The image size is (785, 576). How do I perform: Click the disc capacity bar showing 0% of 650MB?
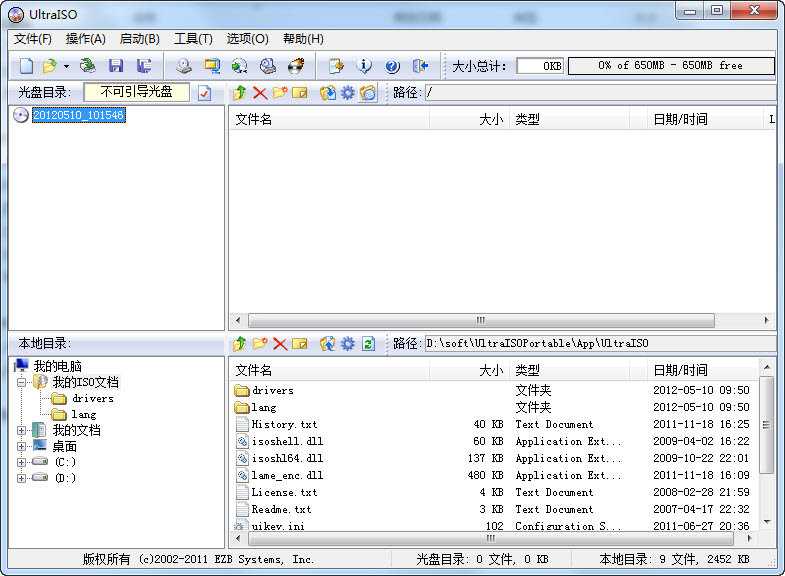coord(671,66)
